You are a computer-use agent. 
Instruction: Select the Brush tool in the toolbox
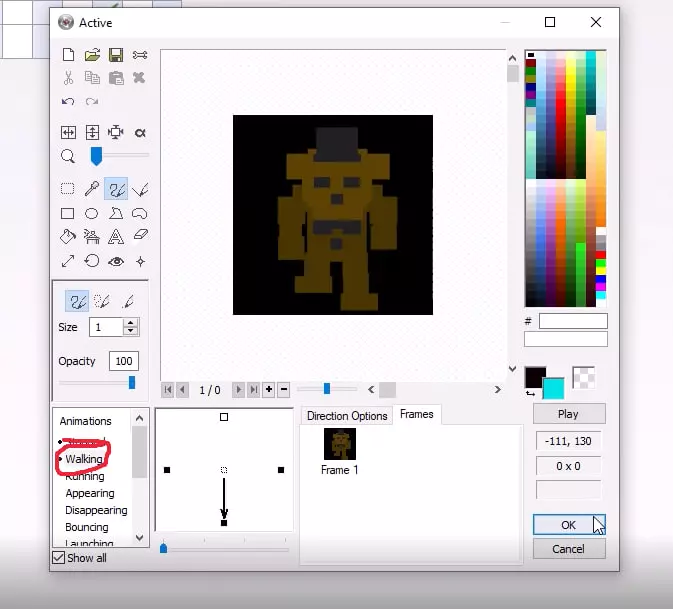[116, 189]
